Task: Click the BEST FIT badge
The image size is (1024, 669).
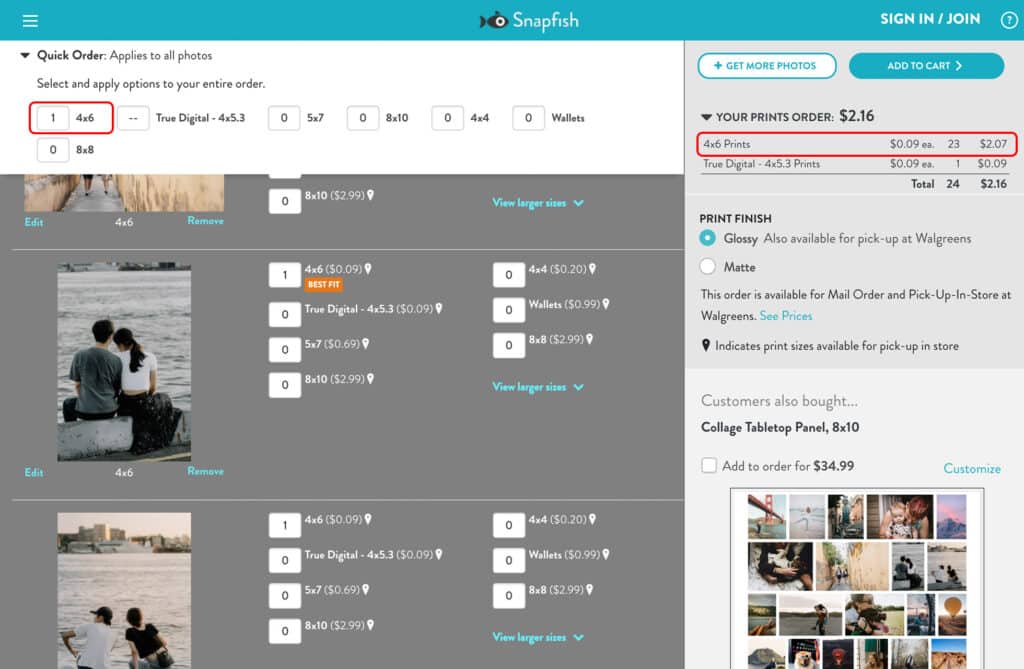Action: click(323, 285)
